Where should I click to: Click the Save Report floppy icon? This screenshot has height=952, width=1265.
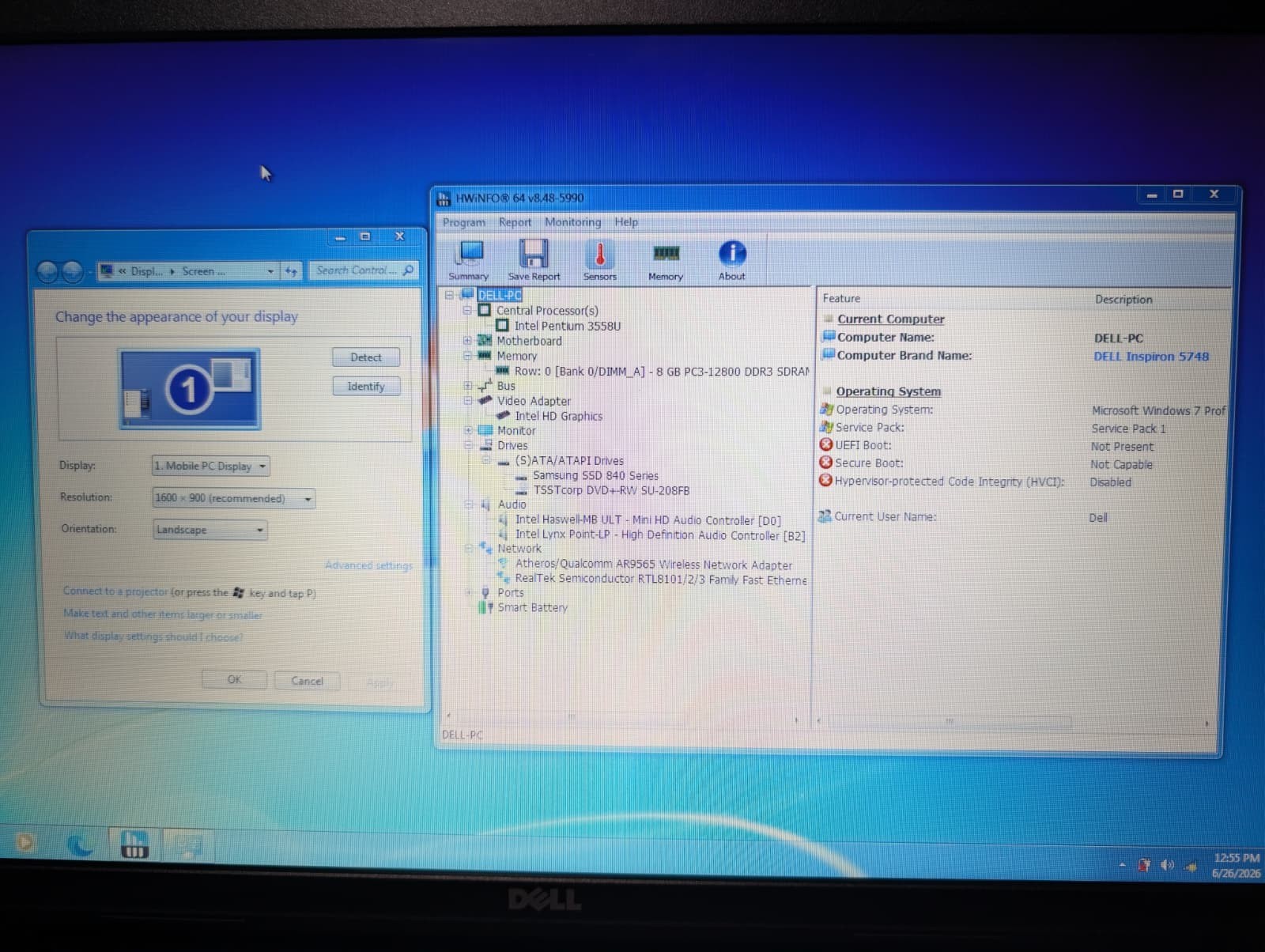pyautogui.click(x=534, y=259)
